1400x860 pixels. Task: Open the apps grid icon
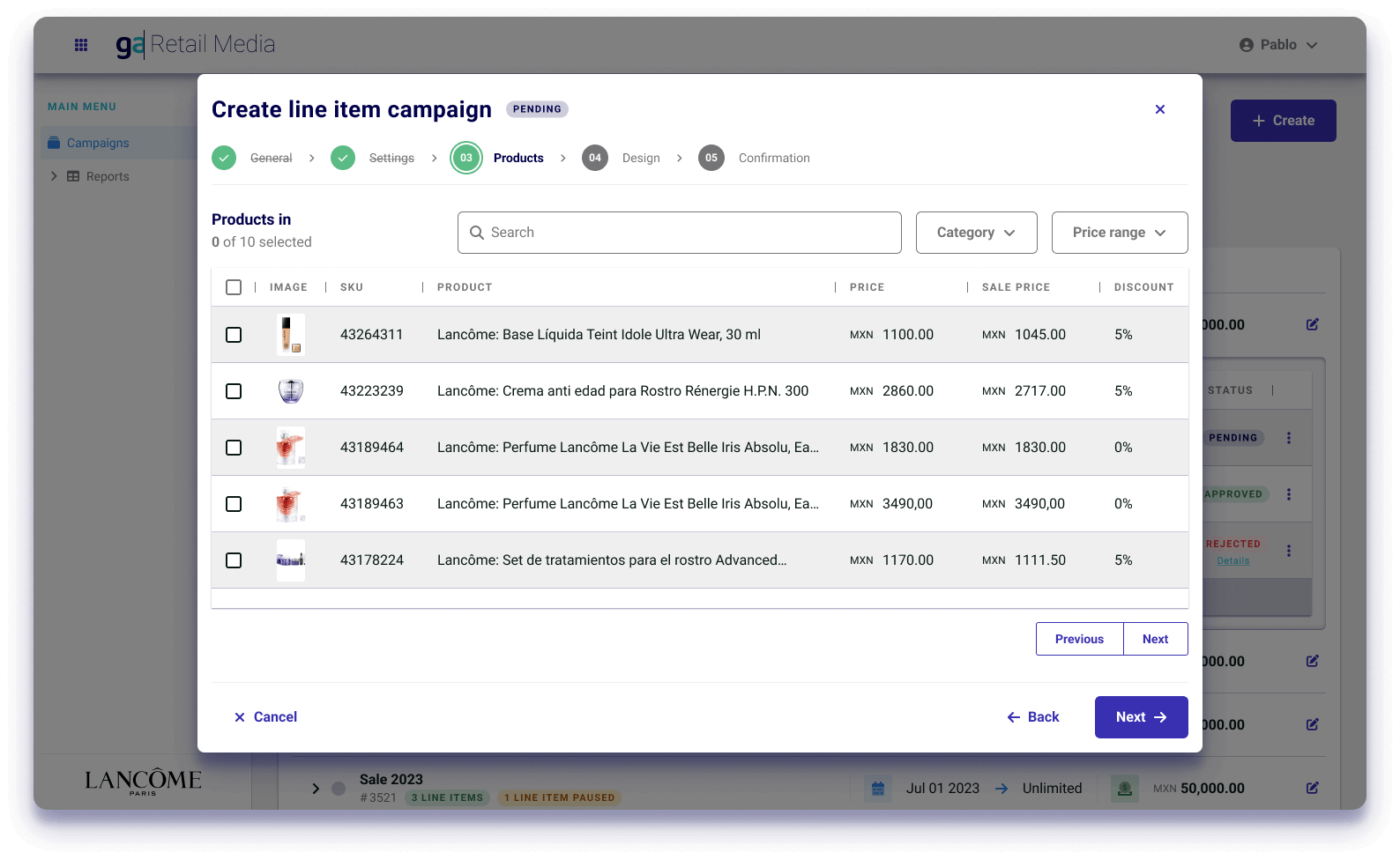click(x=81, y=45)
